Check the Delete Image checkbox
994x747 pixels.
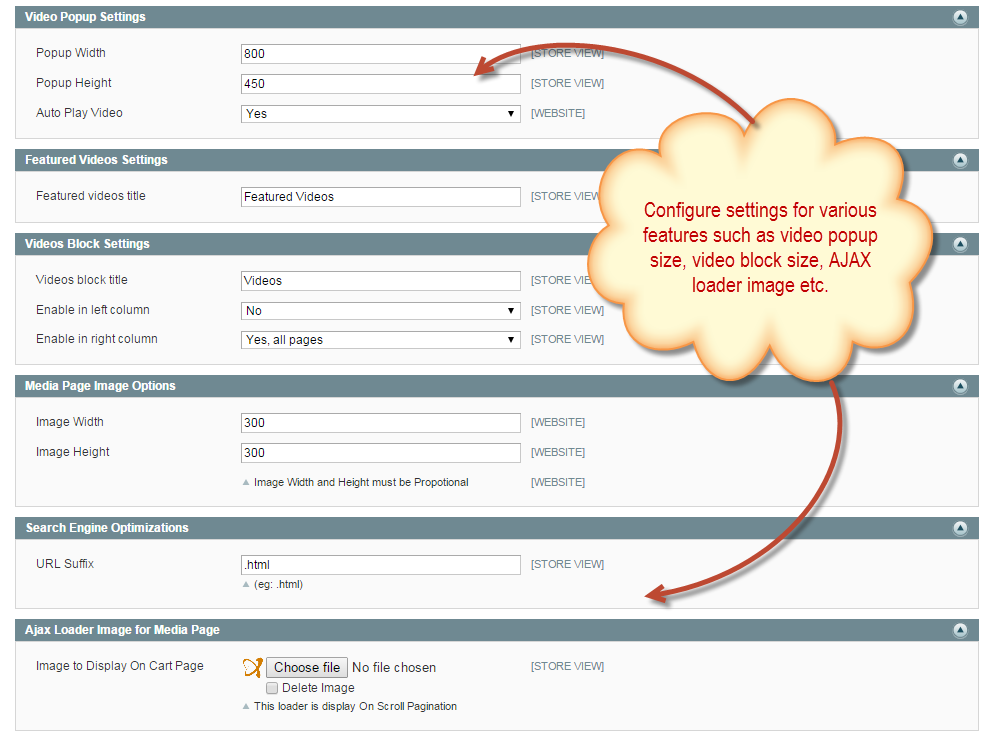pos(272,688)
